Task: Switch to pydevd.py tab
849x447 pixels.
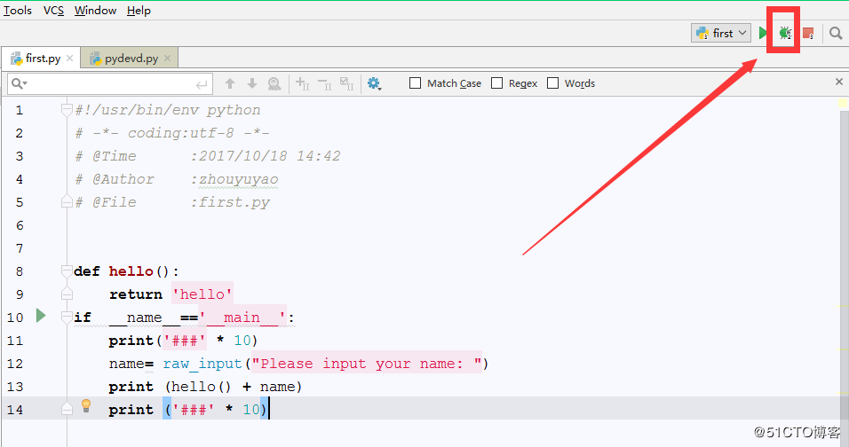Action: pyautogui.click(x=130, y=58)
